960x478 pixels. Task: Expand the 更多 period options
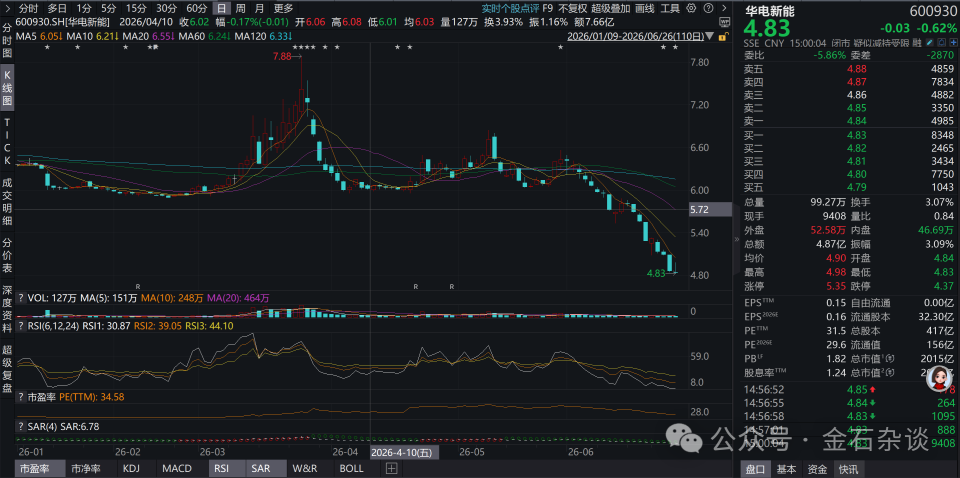(x=283, y=9)
